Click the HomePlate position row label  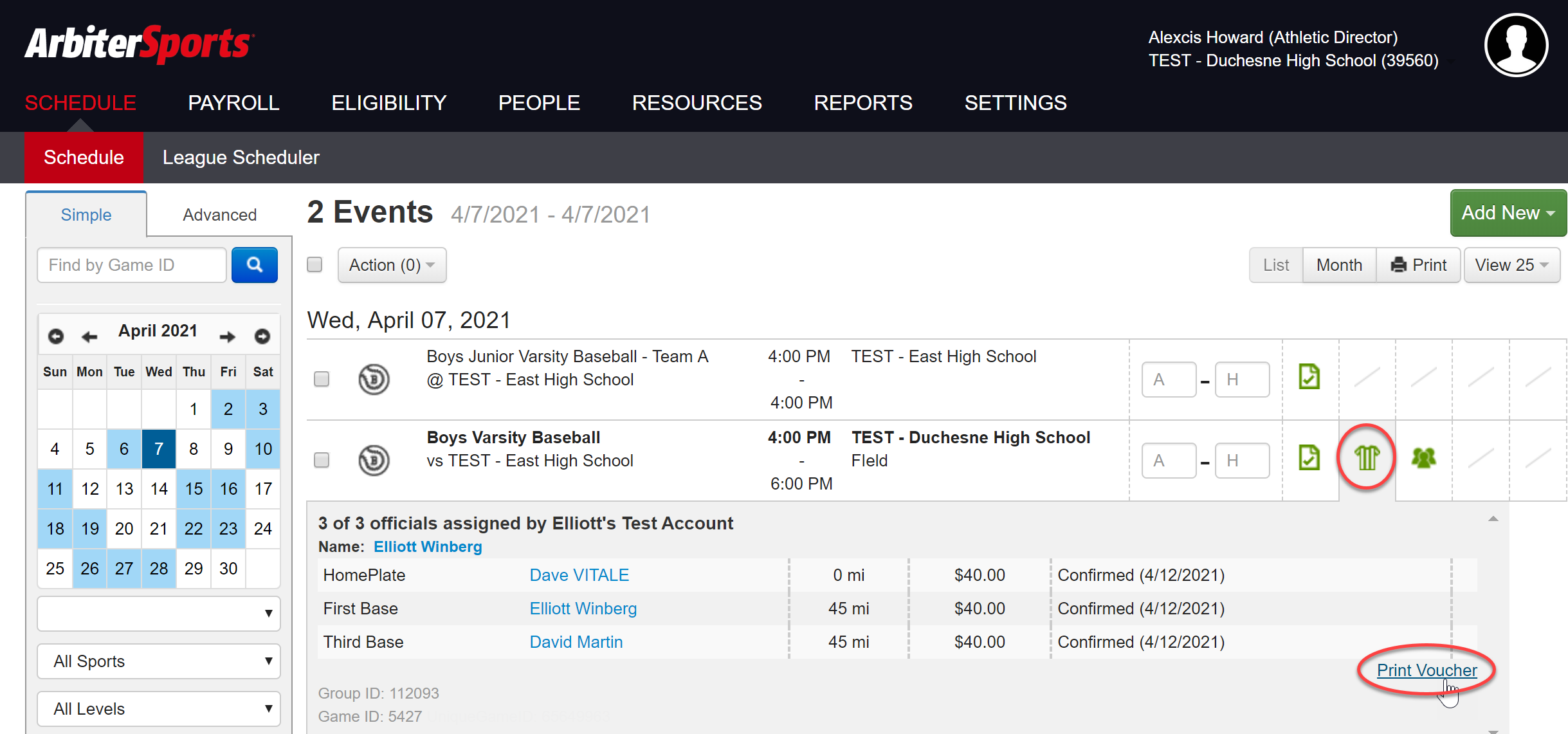[x=364, y=575]
